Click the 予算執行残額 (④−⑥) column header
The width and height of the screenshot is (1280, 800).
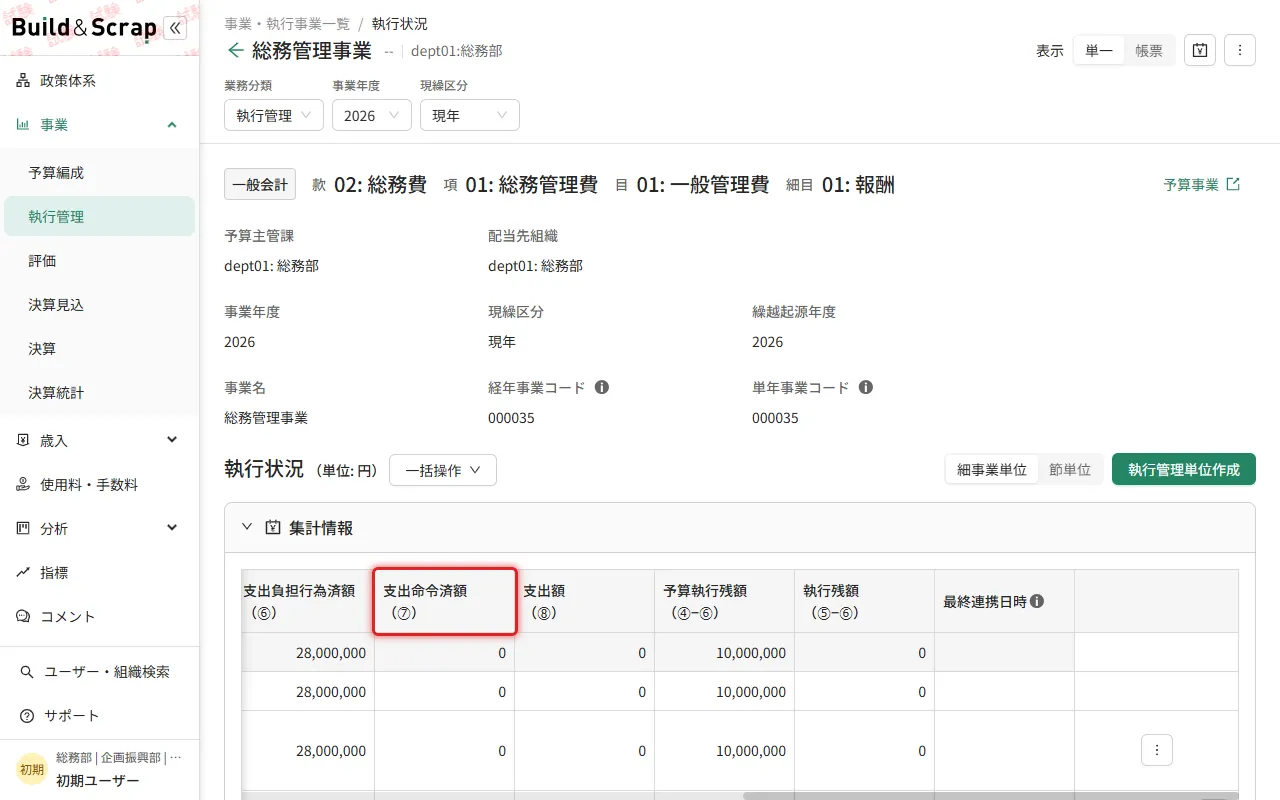[x=724, y=601]
